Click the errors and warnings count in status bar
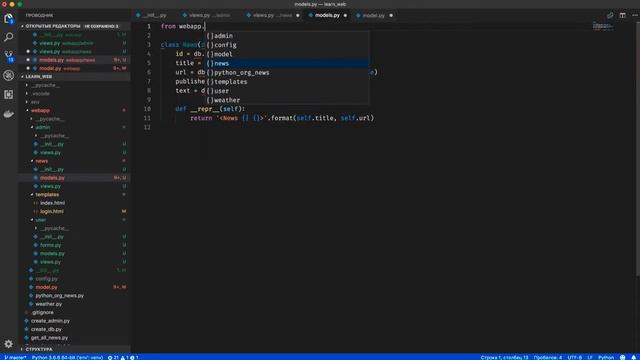 (x=123, y=357)
